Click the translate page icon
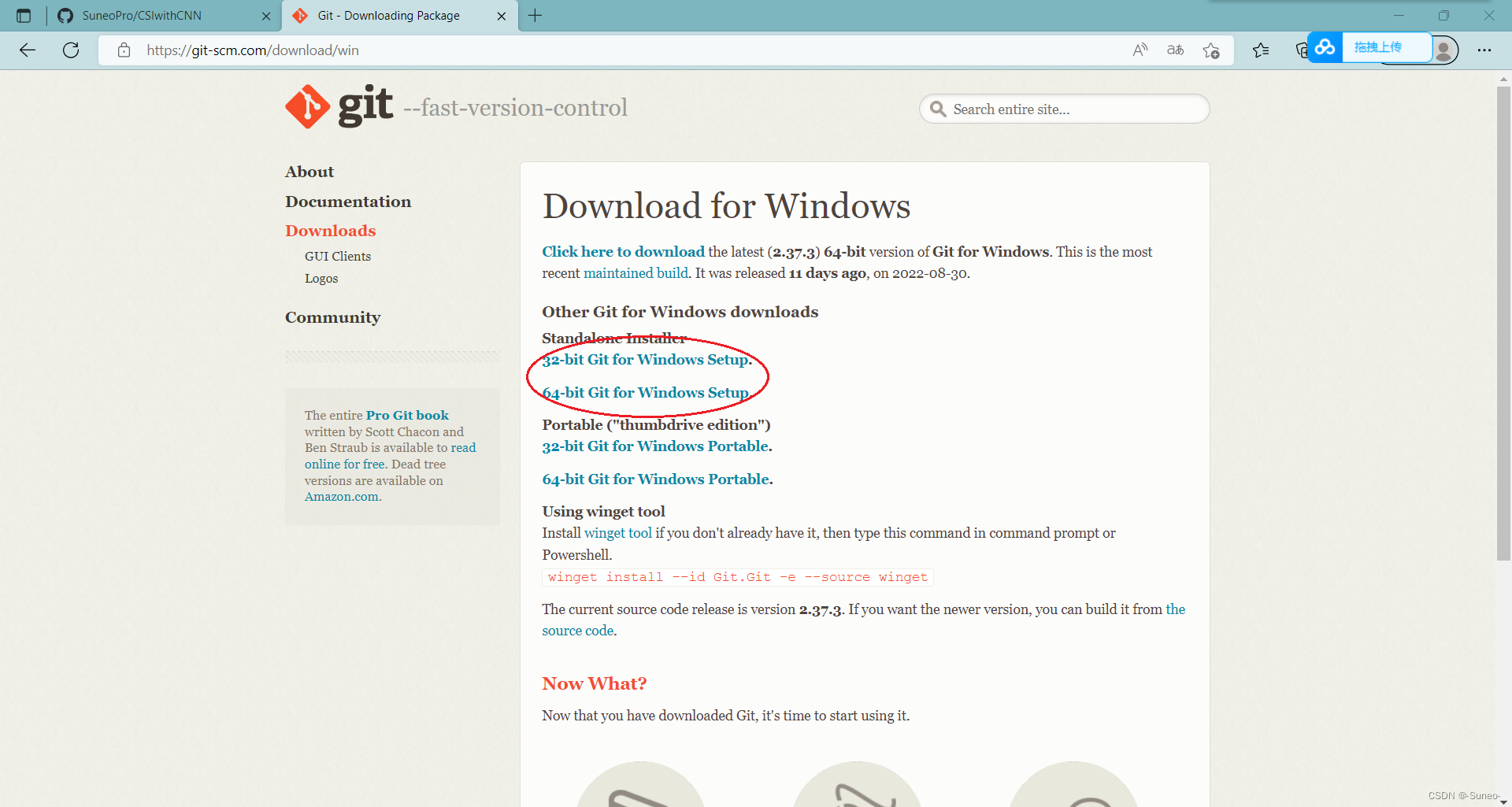1512x807 pixels. pos(1175,50)
